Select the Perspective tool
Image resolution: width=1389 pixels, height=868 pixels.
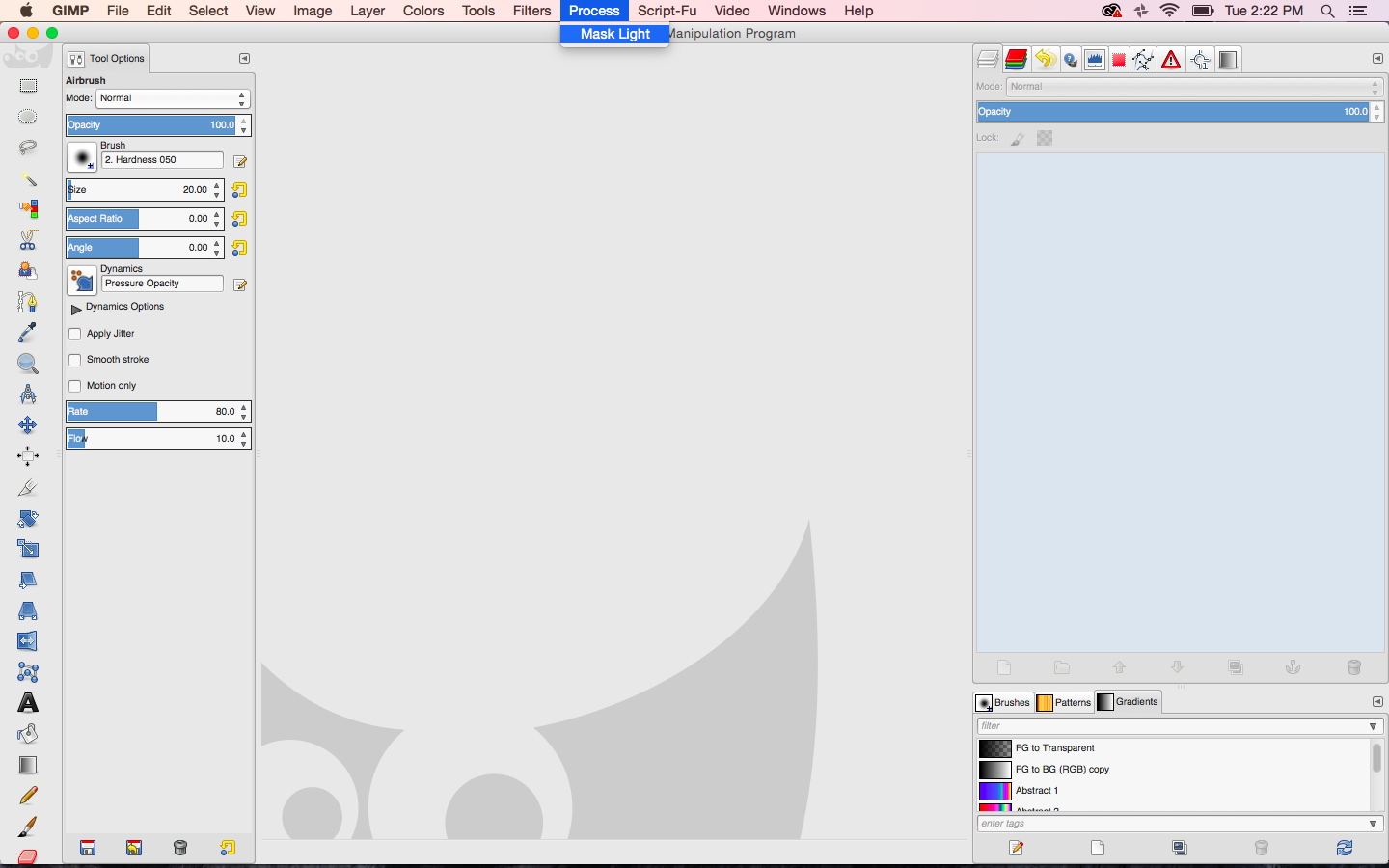pyautogui.click(x=28, y=610)
